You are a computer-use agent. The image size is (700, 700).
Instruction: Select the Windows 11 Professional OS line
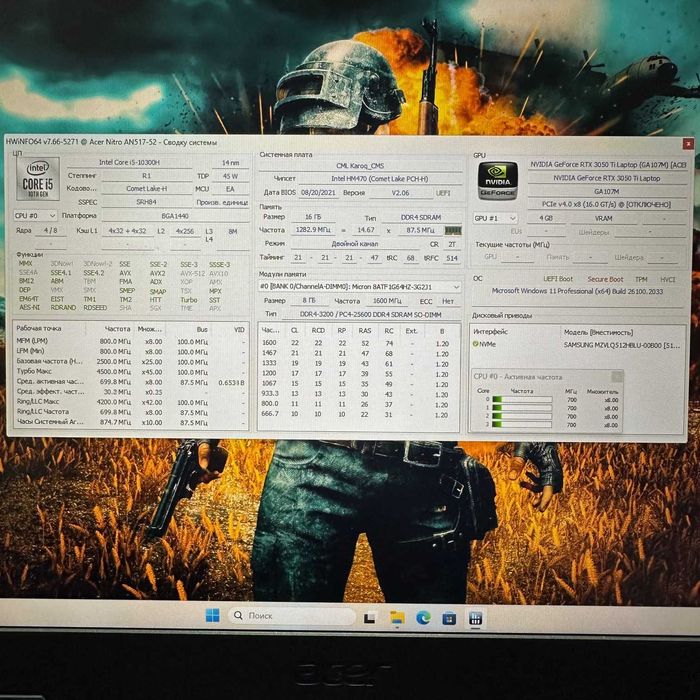(x=577, y=292)
